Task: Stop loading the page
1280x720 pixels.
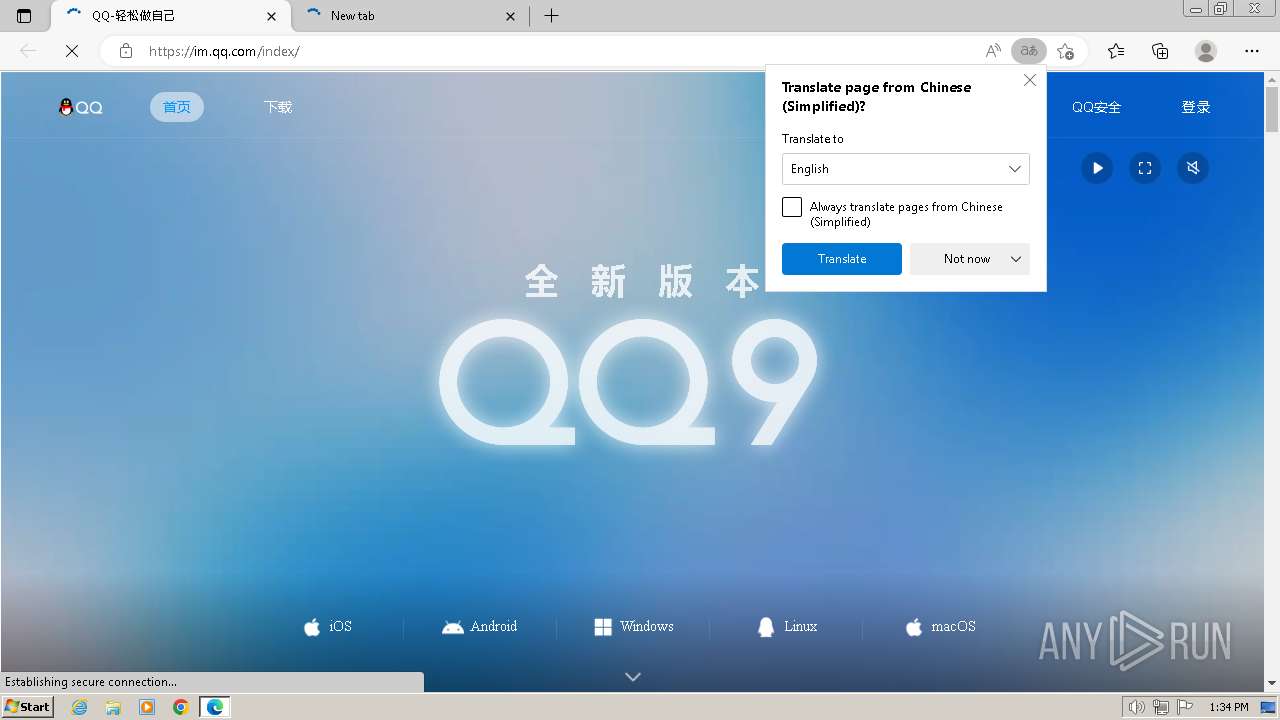Action: (72, 51)
